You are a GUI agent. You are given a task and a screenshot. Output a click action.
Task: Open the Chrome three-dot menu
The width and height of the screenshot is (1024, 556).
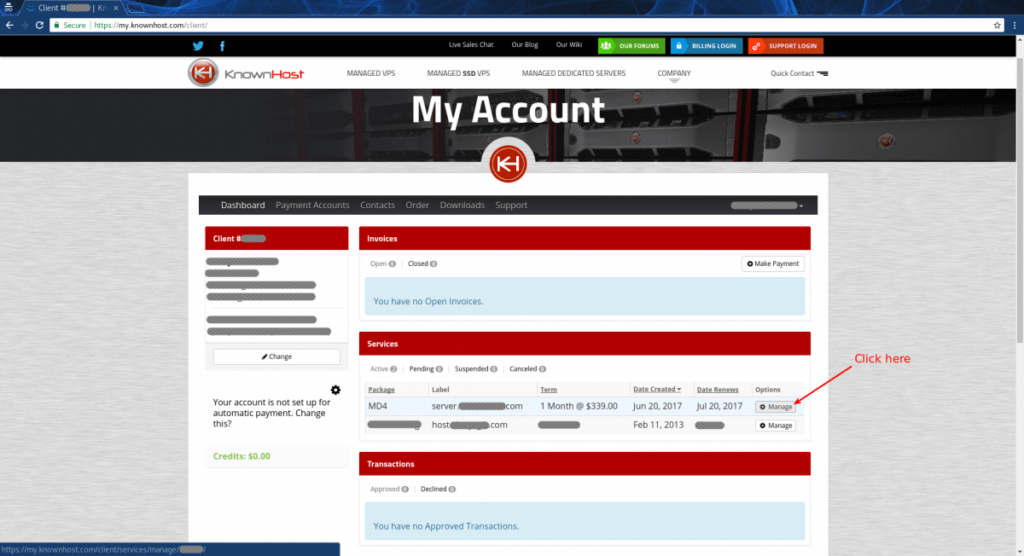tap(1014, 25)
